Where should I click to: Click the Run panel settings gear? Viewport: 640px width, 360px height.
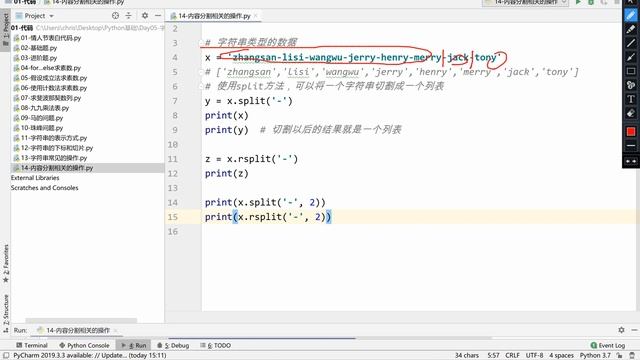pyautogui.click(x=621, y=330)
